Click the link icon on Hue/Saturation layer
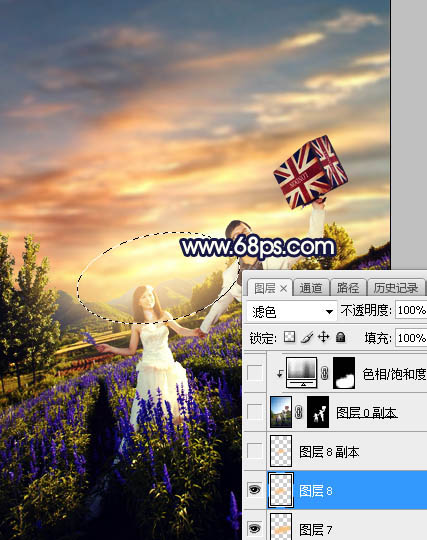Viewport: 427px width, 540px height. coord(324,373)
